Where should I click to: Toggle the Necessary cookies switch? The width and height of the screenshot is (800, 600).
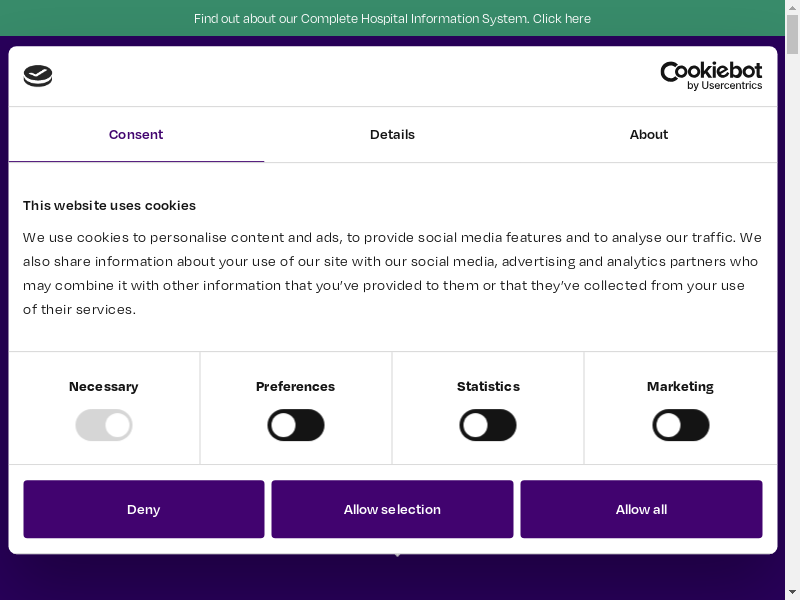(104, 425)
